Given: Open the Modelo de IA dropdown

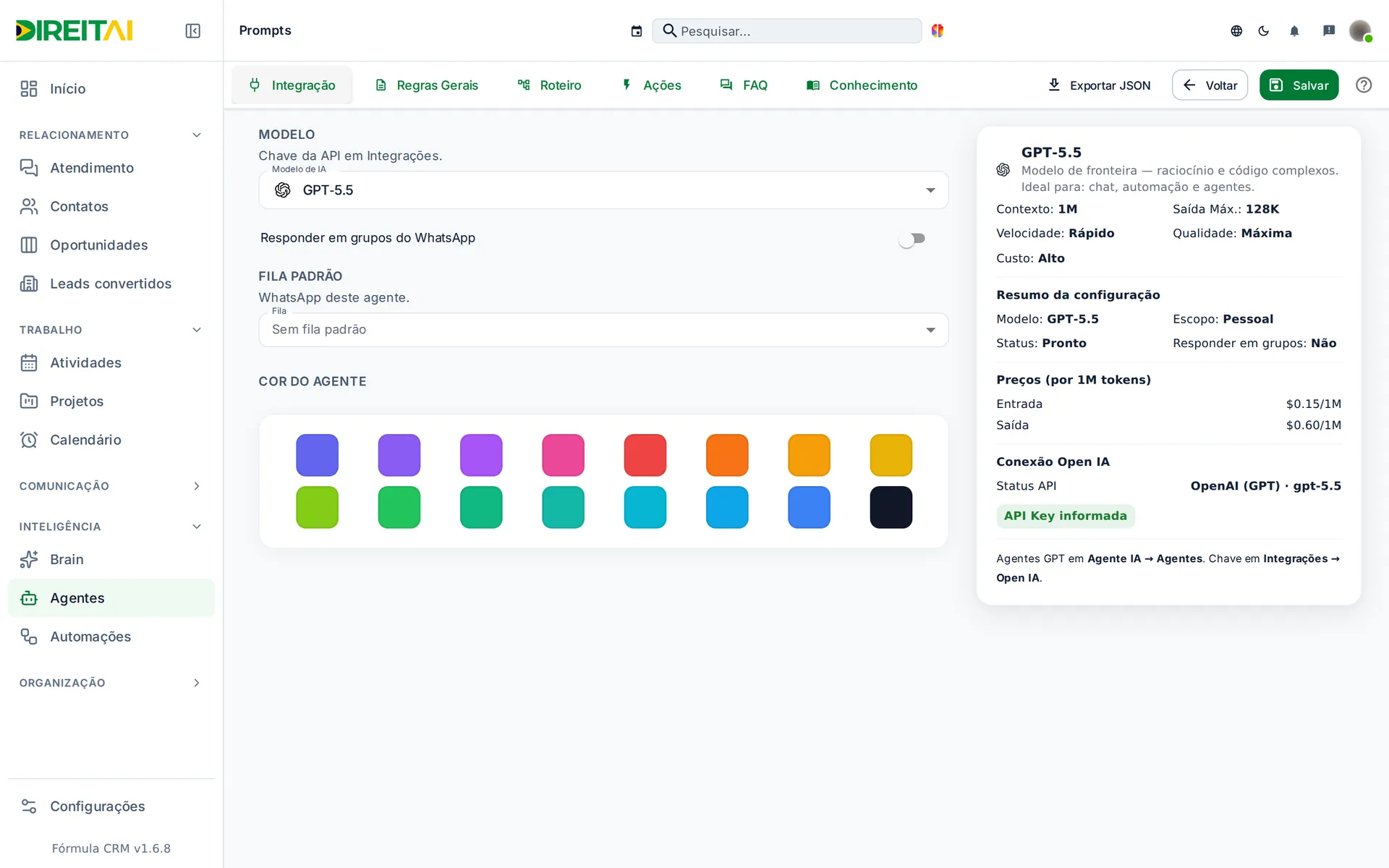Looking at the screenshot, I should (603, 190).
